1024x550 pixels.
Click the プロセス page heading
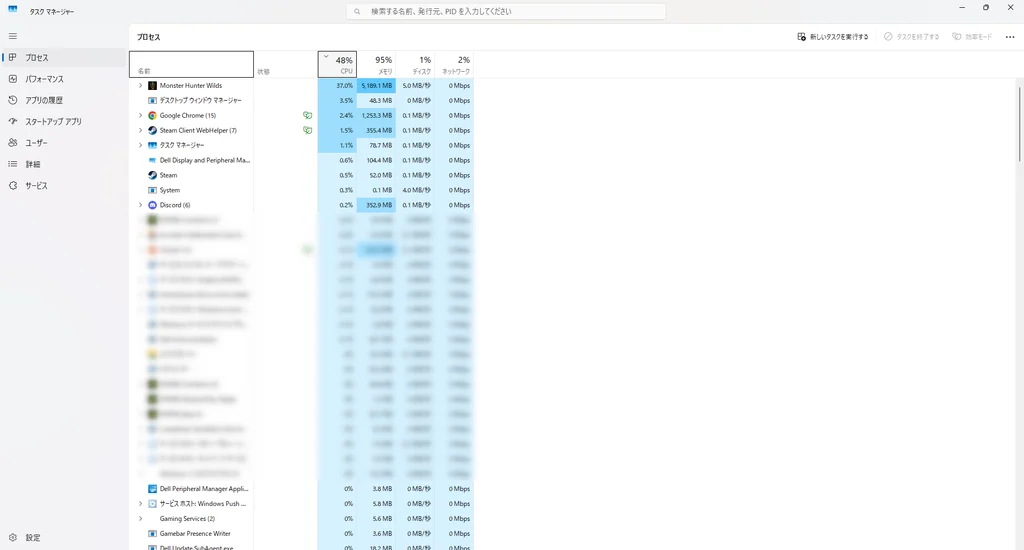(149, 37)
